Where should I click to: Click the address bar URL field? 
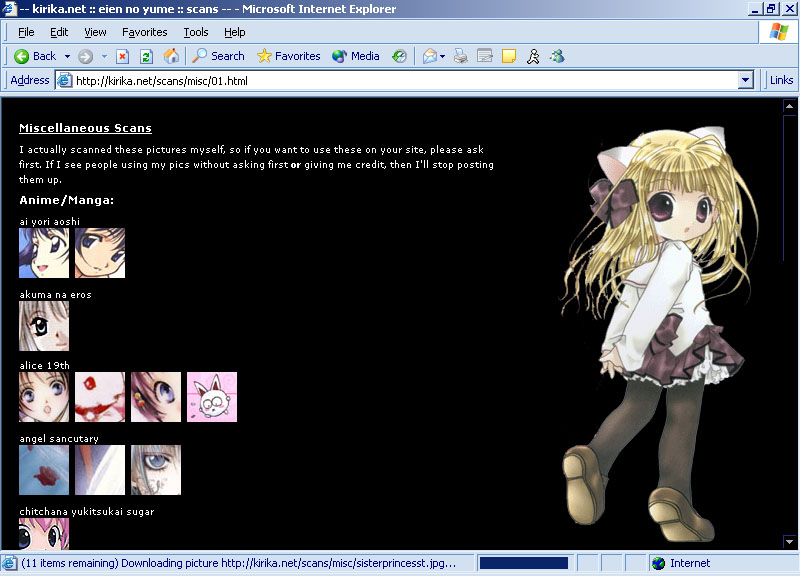400,80
